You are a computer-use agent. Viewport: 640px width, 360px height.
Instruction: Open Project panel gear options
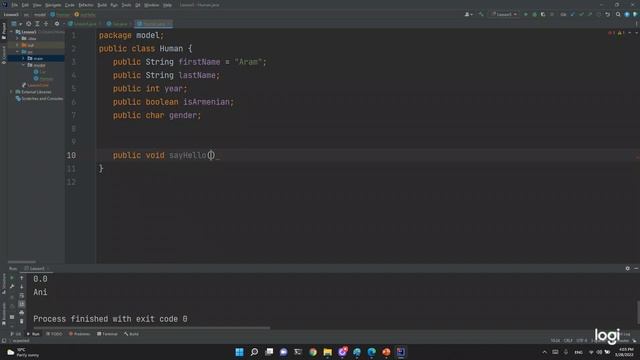point(57,24)
